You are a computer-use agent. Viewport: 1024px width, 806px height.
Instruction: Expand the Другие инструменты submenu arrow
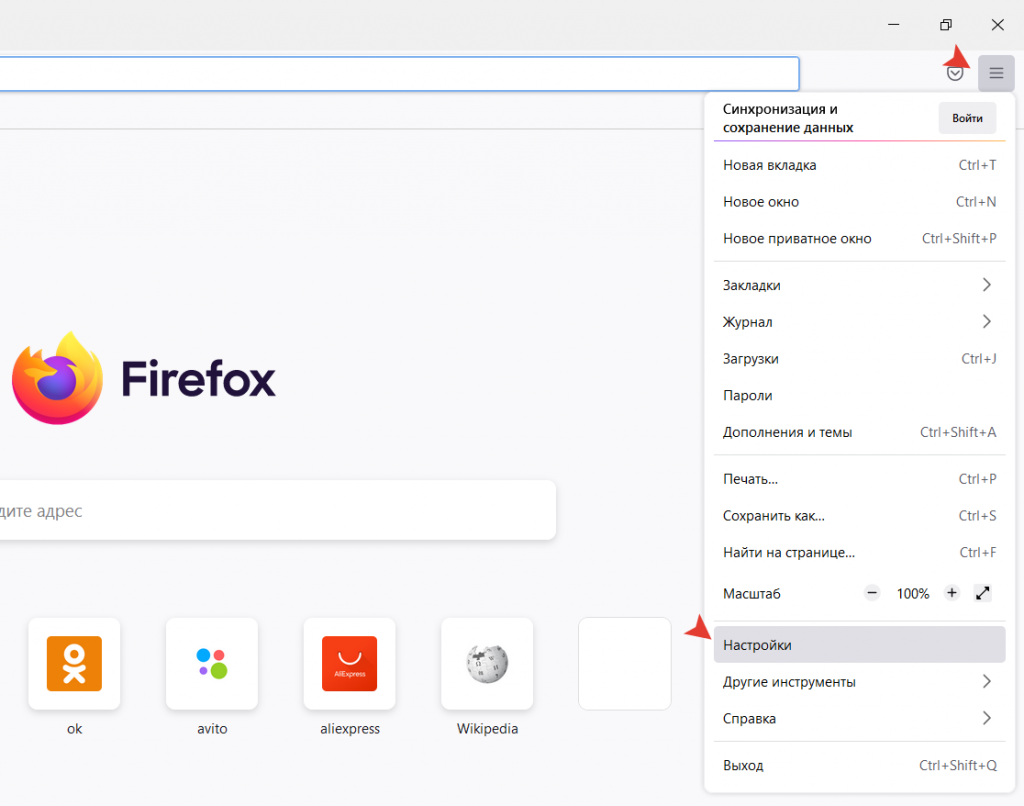point(986,681)
